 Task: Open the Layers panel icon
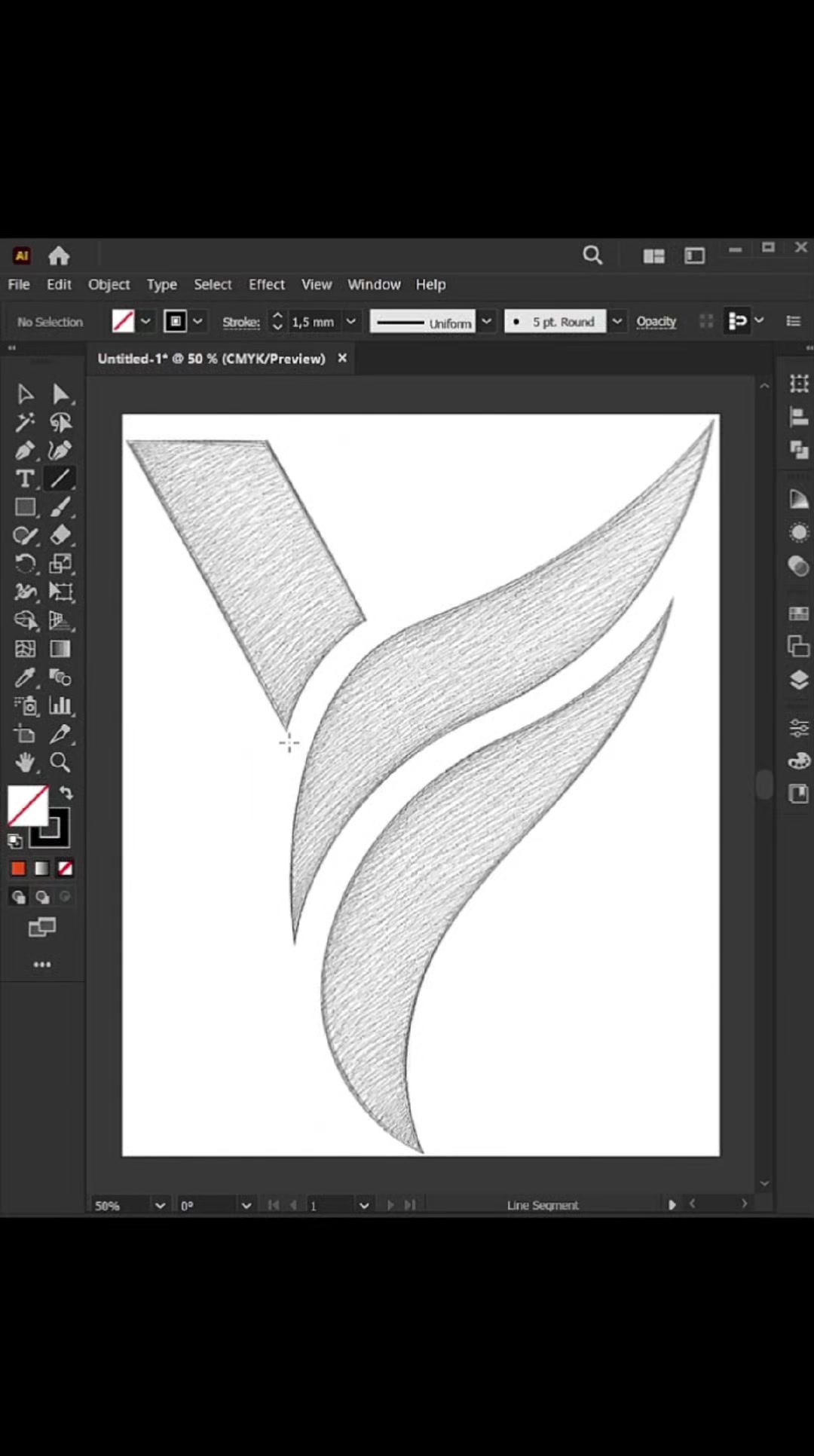[x=799, y=681]
